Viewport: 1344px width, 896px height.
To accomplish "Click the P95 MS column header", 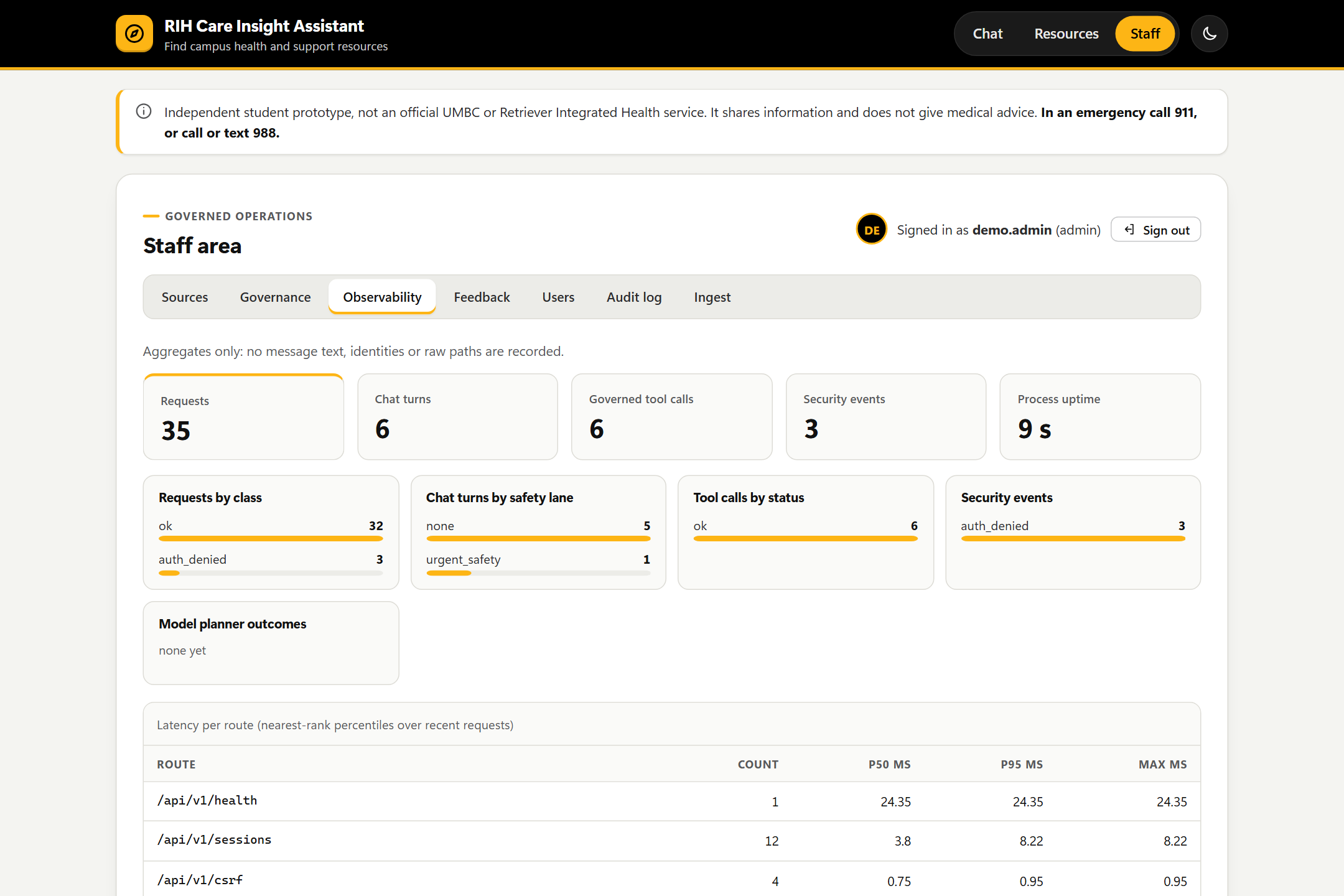I will [x=1022, y=764].
